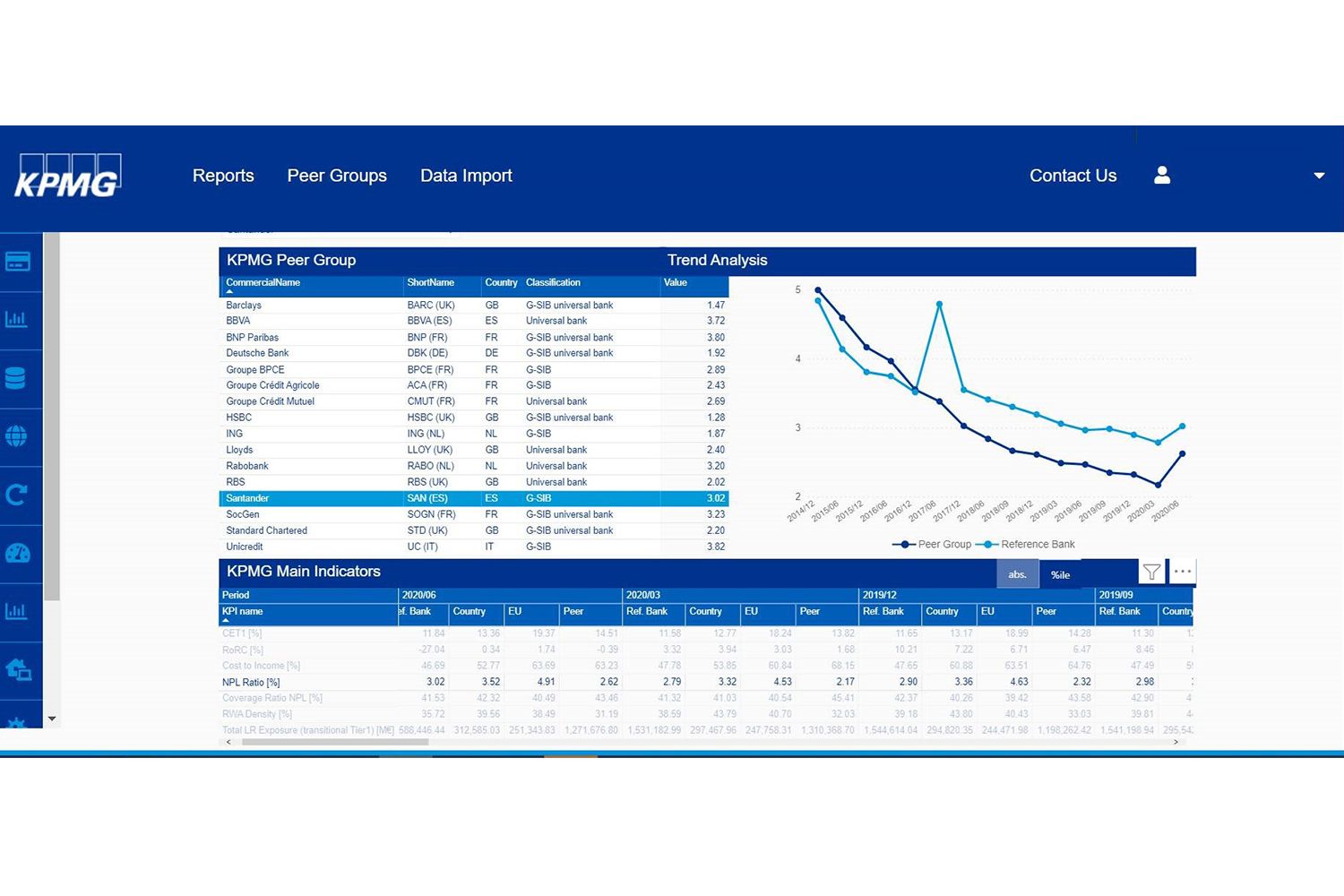This screenshot has height=896, width=1344.
Task: Click the filter icon above KPMG Main Indicators
Action: click(x=1151, y=572)
